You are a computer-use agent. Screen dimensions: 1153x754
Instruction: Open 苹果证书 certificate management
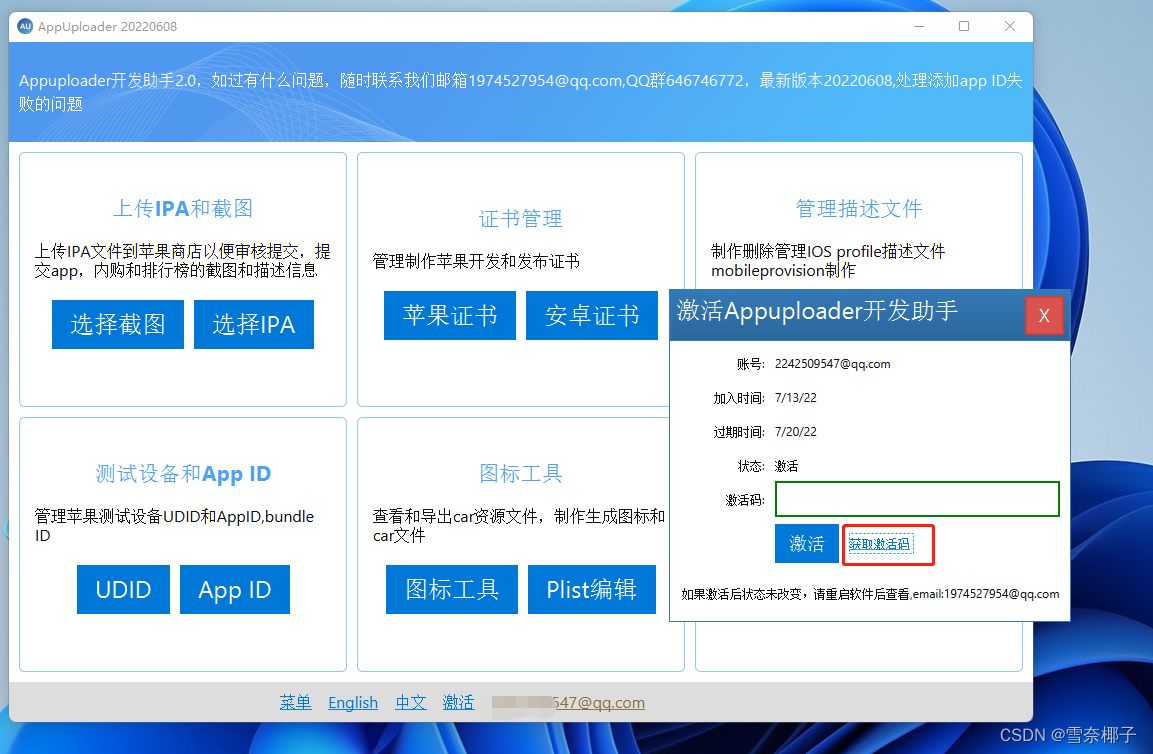pos(450,316)
